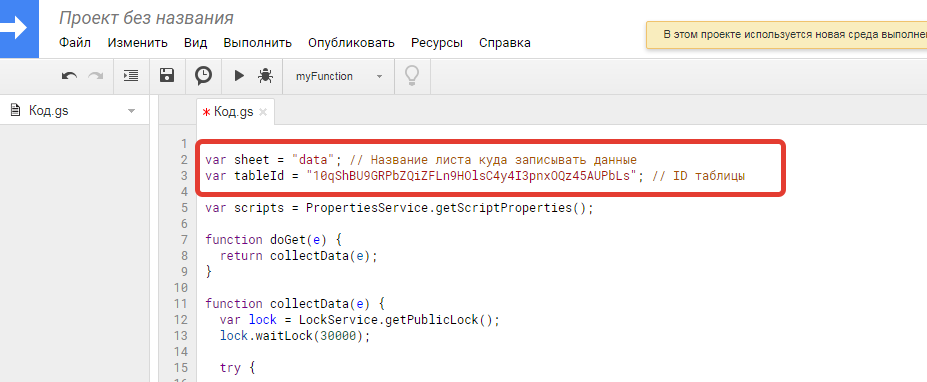Click the undo arrow icon
The width and height of the screenshot is (927, 382).
[x=70, y=76]
